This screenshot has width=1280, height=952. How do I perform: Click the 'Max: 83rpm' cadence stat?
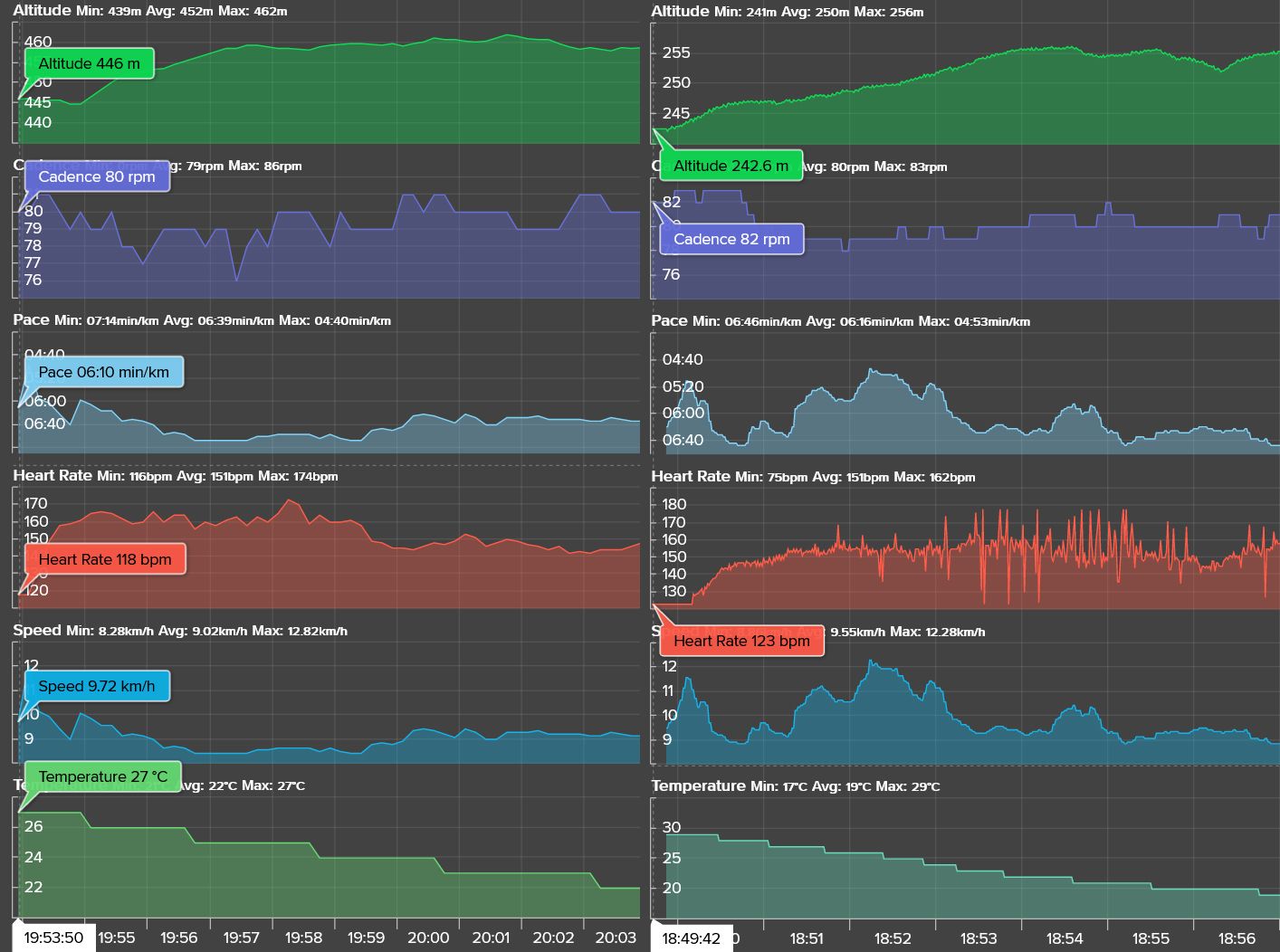coord(911,167)
